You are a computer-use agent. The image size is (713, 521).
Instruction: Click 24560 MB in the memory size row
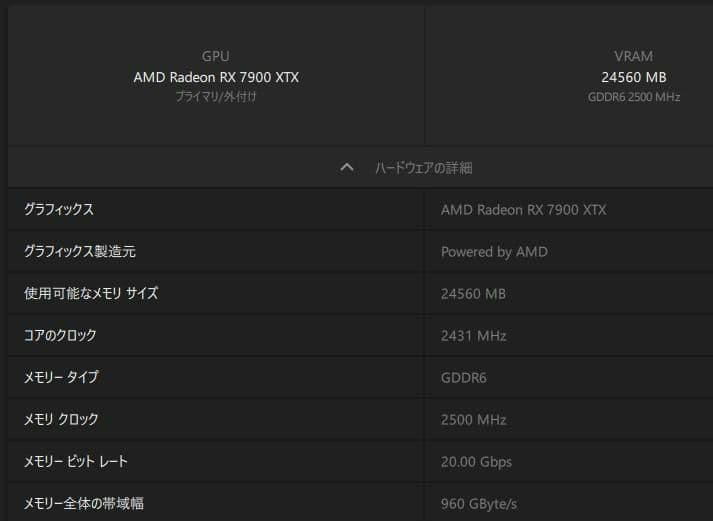click(473, 294)
